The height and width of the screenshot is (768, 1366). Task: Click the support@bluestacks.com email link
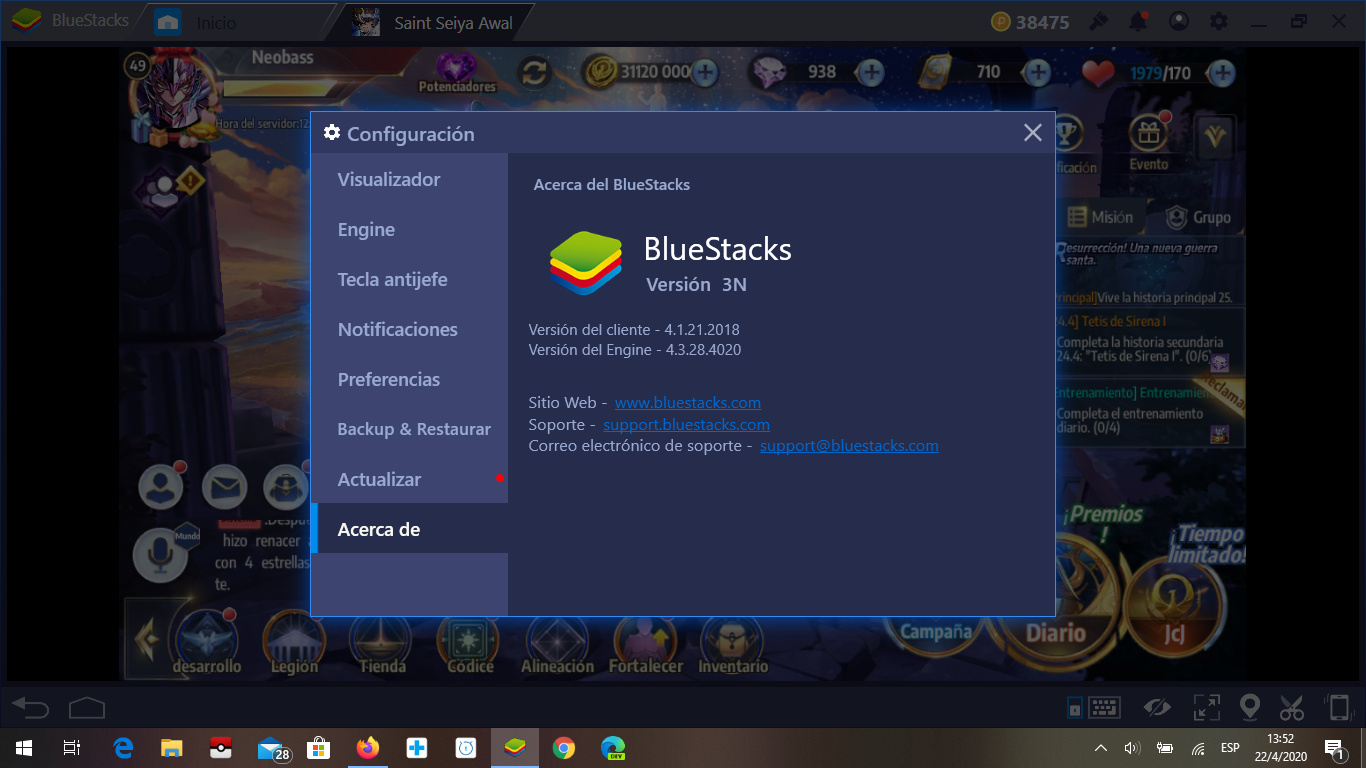pyautogui.click(x=849, y=445)
